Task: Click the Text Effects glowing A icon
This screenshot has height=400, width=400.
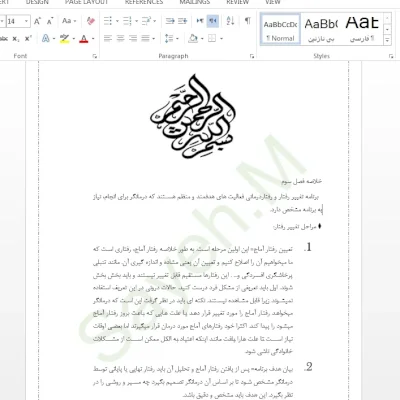Action: pyautogui.click(x=46, y=38)
